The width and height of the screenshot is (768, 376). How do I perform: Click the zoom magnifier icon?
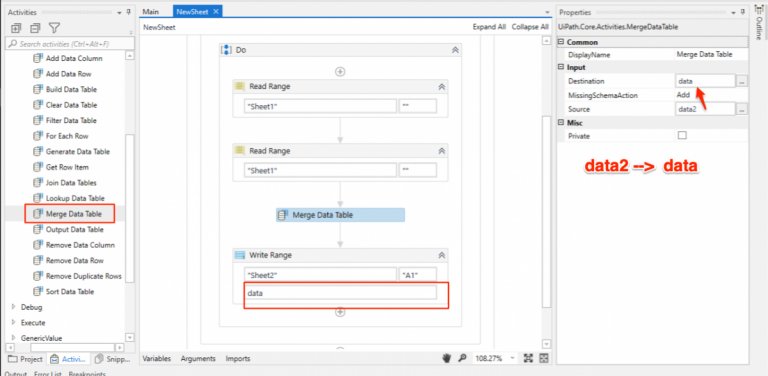pos(462,358)
